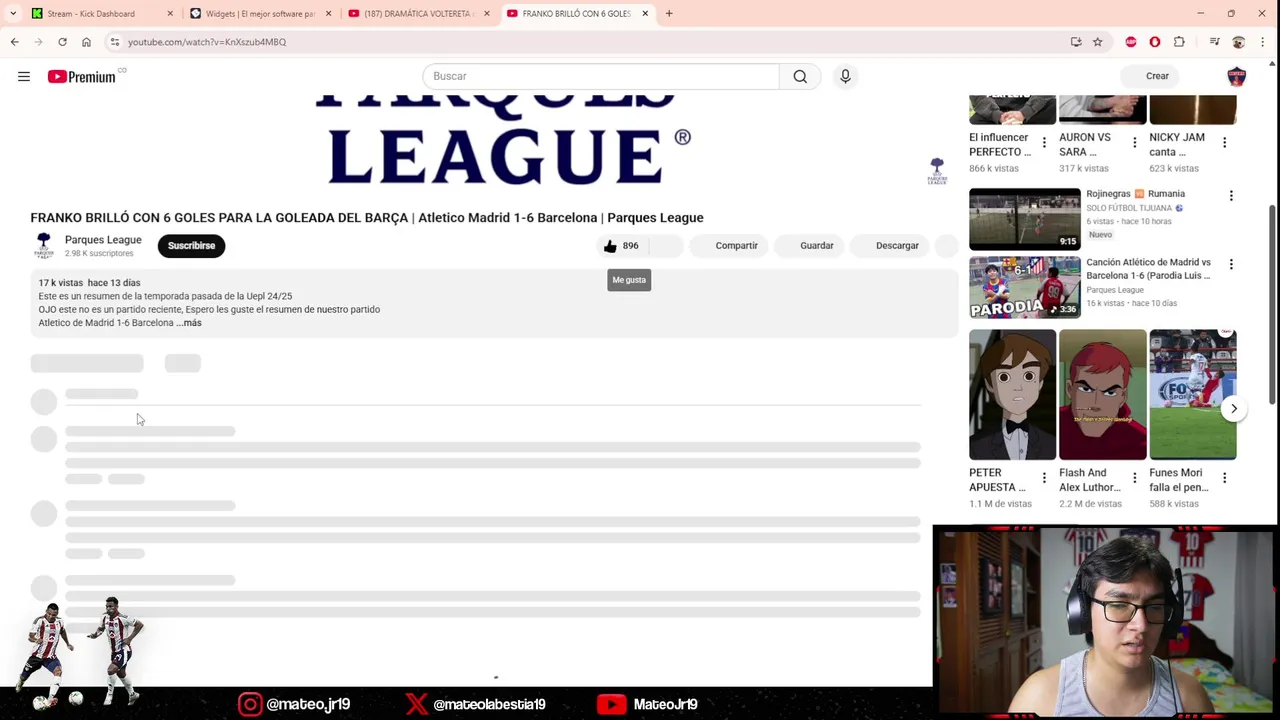Image resolution: width=1280 pixels, height=720 pixels.
Task: Open the cast or install icon in address bar
Action: coord(1076,42)
